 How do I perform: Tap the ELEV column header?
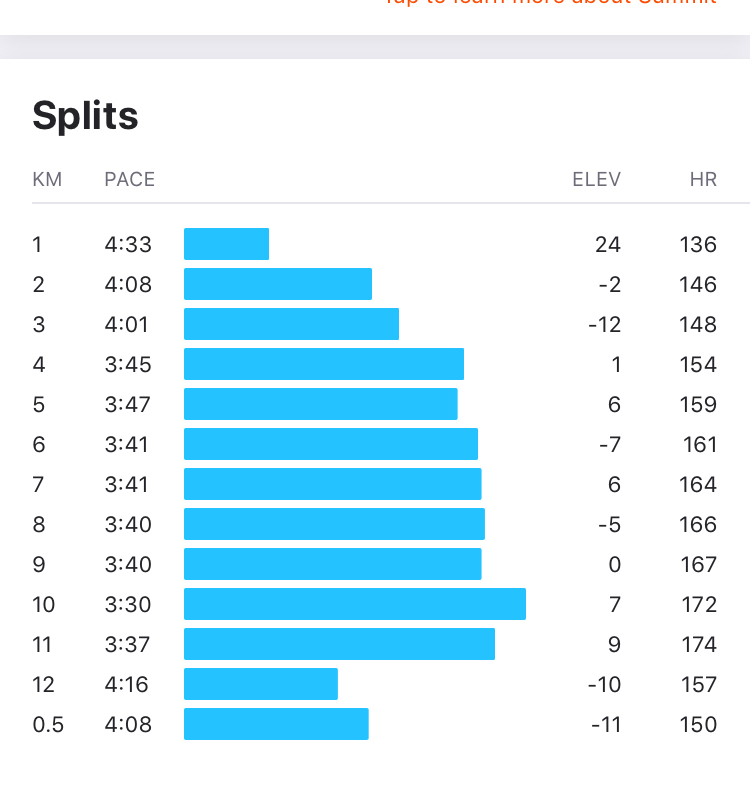pos(597,179)
